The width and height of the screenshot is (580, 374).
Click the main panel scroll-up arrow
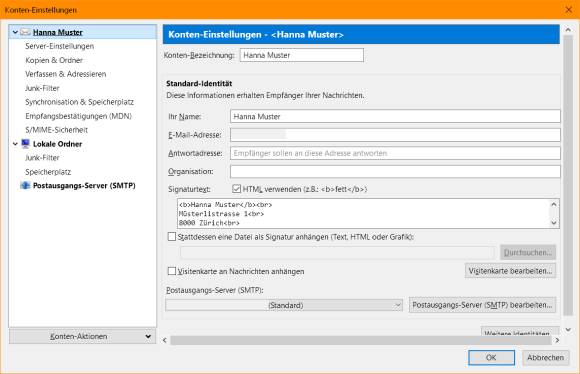[x=568, y=29]
